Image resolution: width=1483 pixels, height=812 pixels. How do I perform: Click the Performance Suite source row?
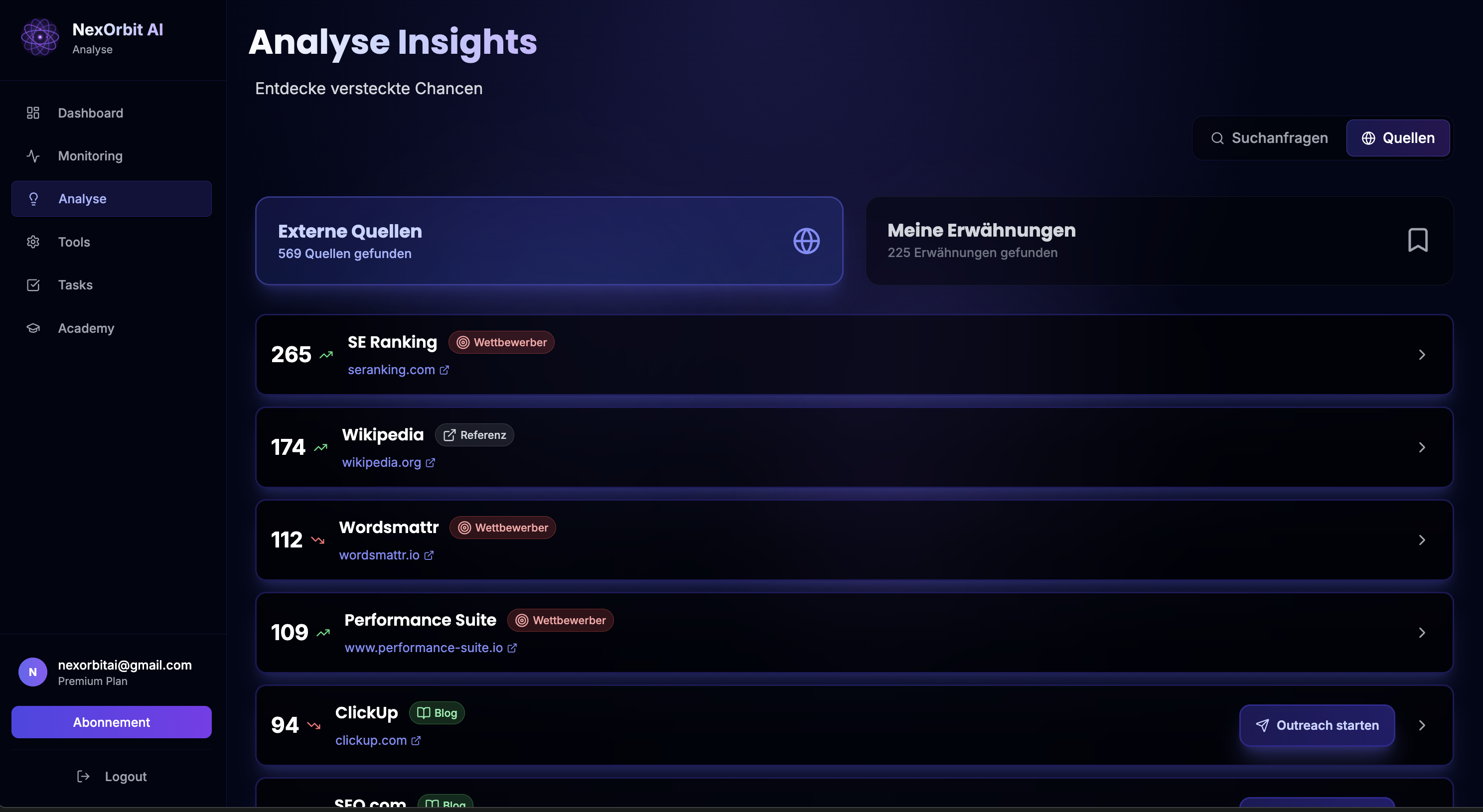(864, 633)
